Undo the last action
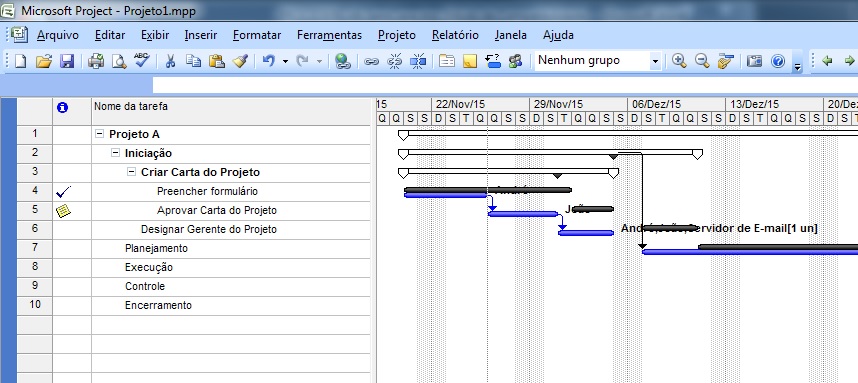858x383 pixels. [269, 61]
